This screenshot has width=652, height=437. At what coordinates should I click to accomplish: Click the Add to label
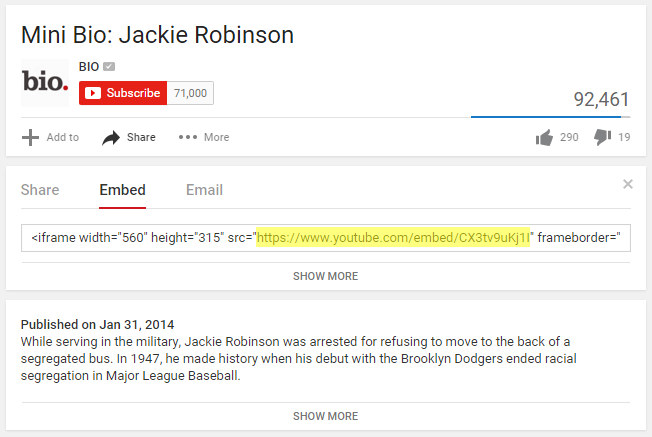62,137
